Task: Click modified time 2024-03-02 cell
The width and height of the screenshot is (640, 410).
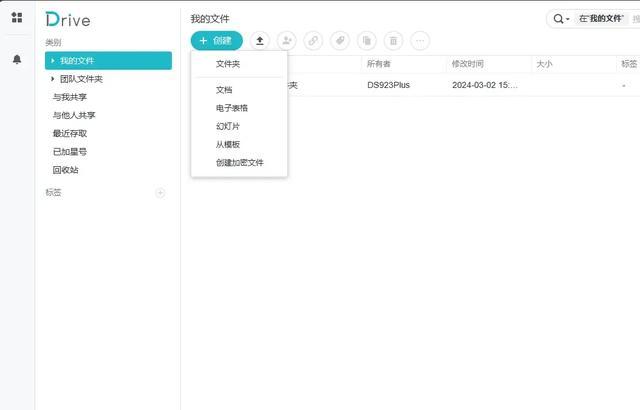Action: [x=485, y=85]
